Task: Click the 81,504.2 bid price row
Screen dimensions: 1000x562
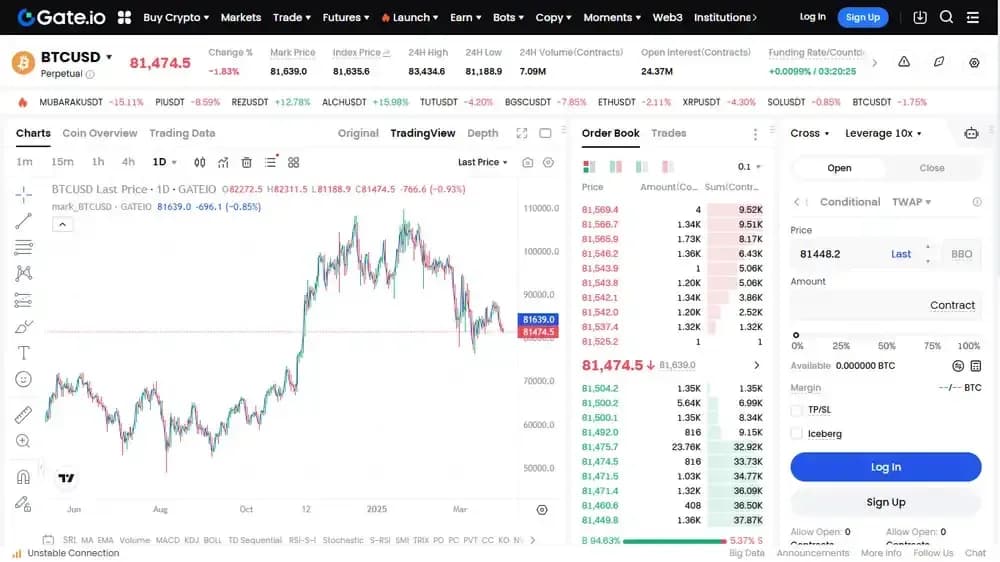Action: (672, 388)
